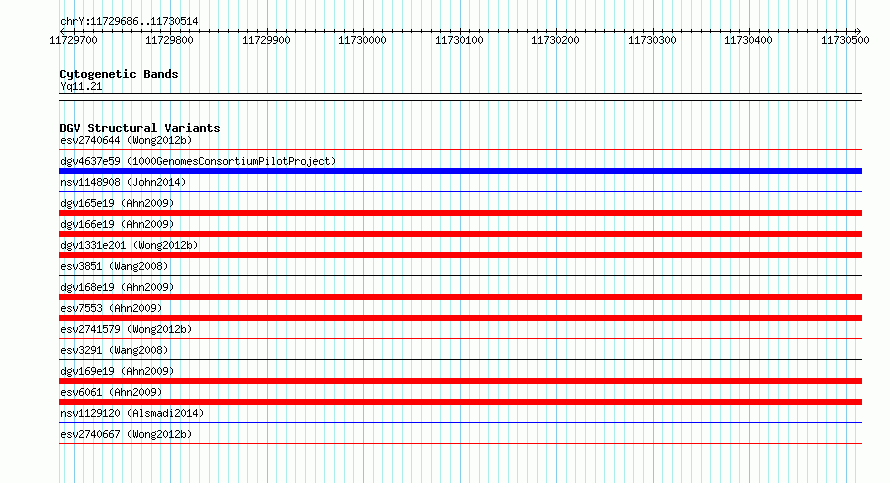Click the red bar under dgv1331e201

[x=460, y=255]
